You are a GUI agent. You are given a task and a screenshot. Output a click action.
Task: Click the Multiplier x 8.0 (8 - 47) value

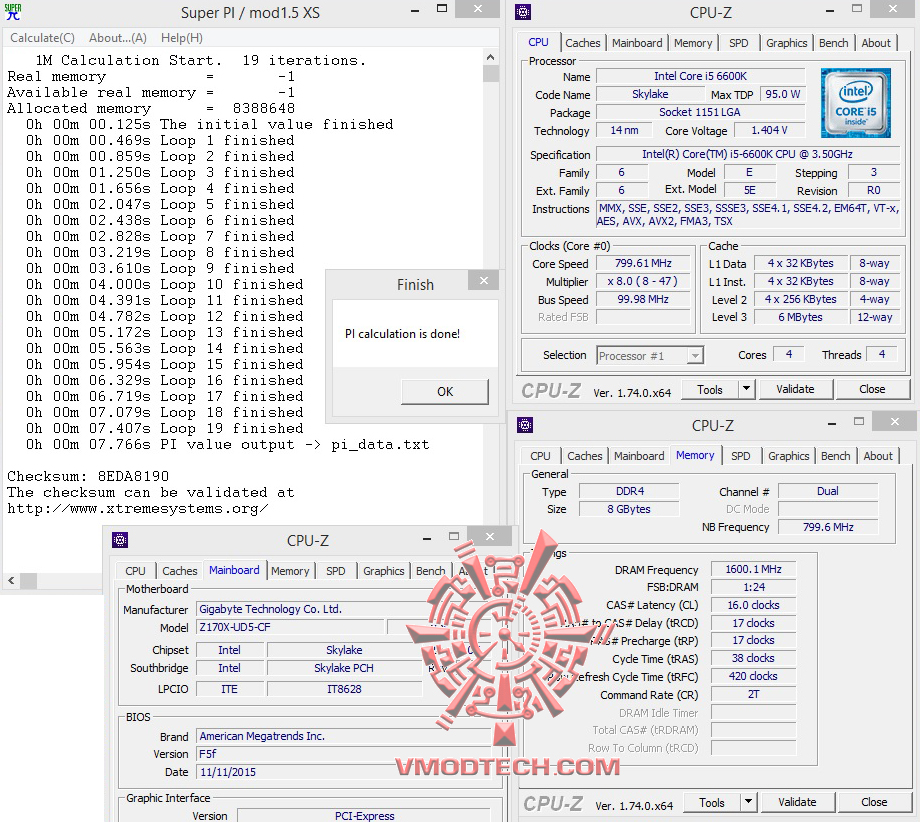pos(643,282)
